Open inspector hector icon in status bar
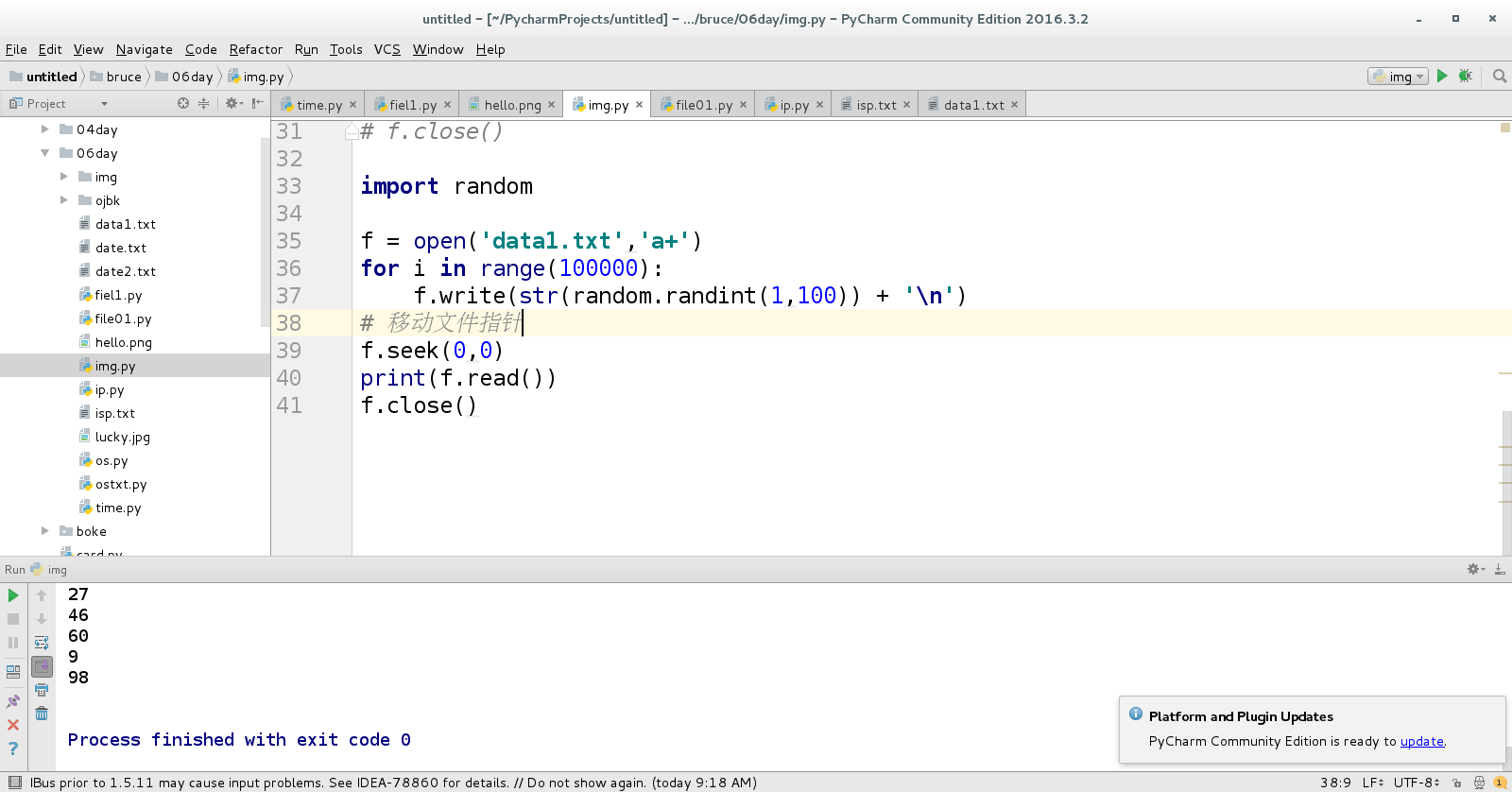The height and width of the screenshot is (792, 1512). [1479, 783]
